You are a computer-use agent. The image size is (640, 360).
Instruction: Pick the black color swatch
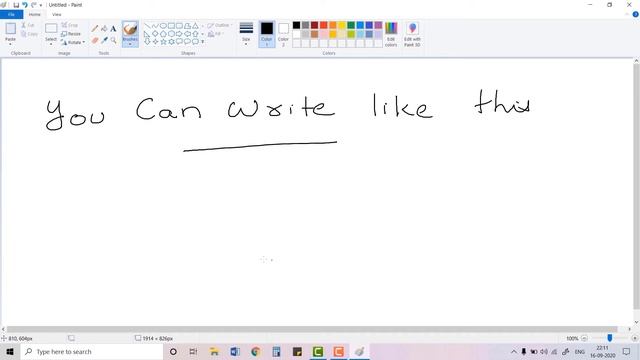296,25
